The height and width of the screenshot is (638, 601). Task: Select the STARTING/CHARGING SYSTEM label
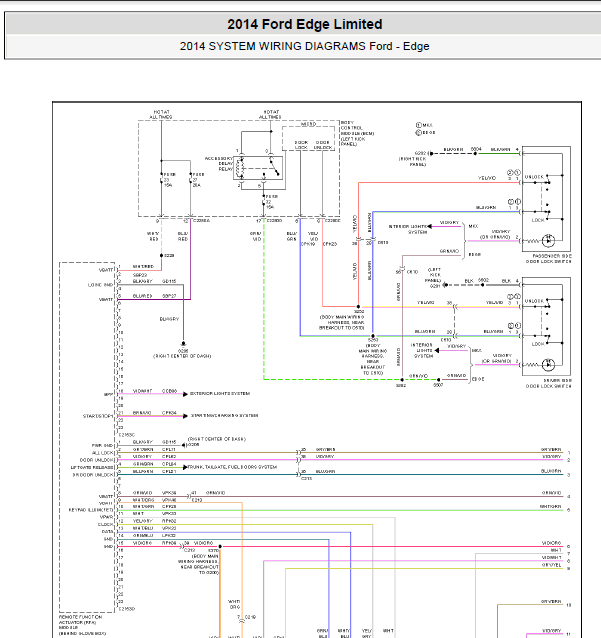[224, 415]
